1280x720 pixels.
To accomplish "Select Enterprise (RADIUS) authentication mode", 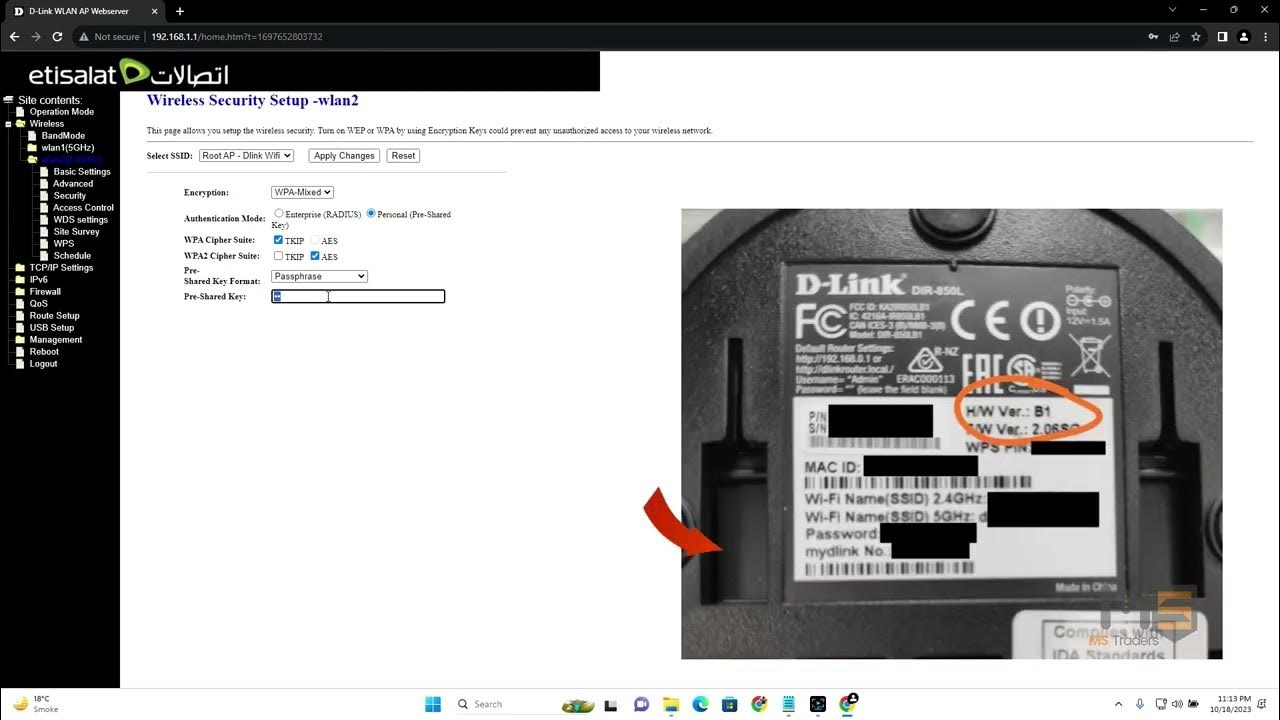I will 279,213.
